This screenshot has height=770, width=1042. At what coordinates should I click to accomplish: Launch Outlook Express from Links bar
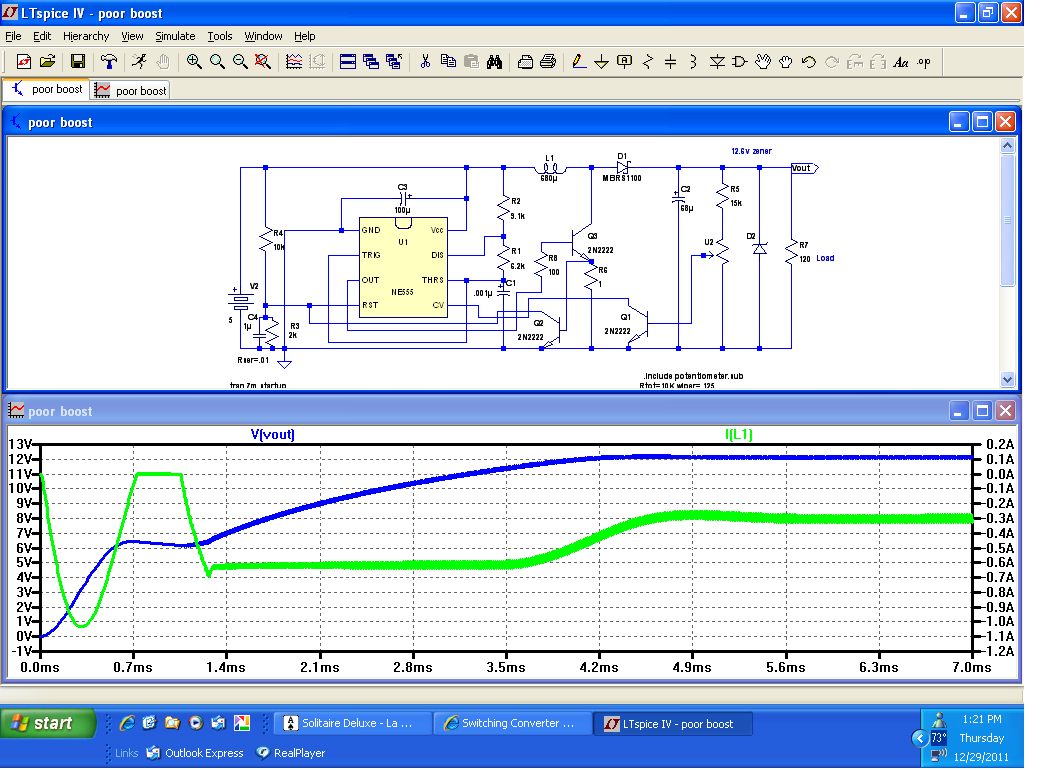(195, 753)
